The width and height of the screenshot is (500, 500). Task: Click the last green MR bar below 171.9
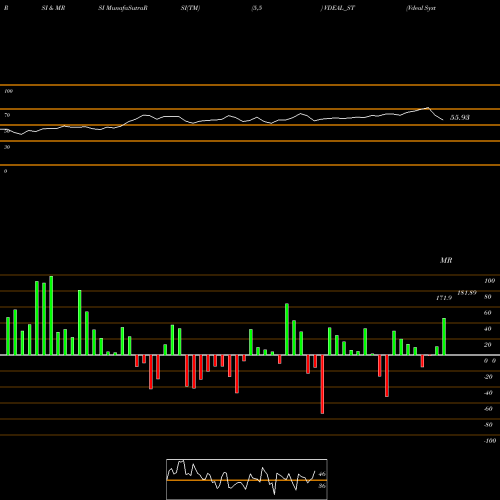click(x=444, y=337)
